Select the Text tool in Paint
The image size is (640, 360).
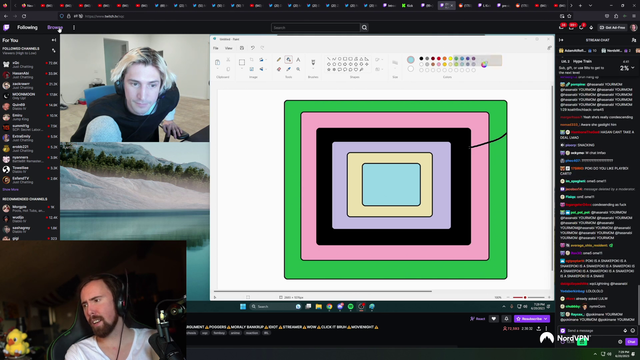point(298,60)
